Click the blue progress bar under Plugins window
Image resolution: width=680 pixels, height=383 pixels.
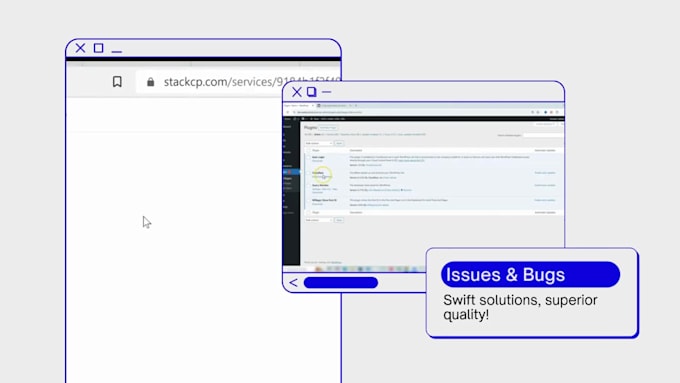coord(341,283)
